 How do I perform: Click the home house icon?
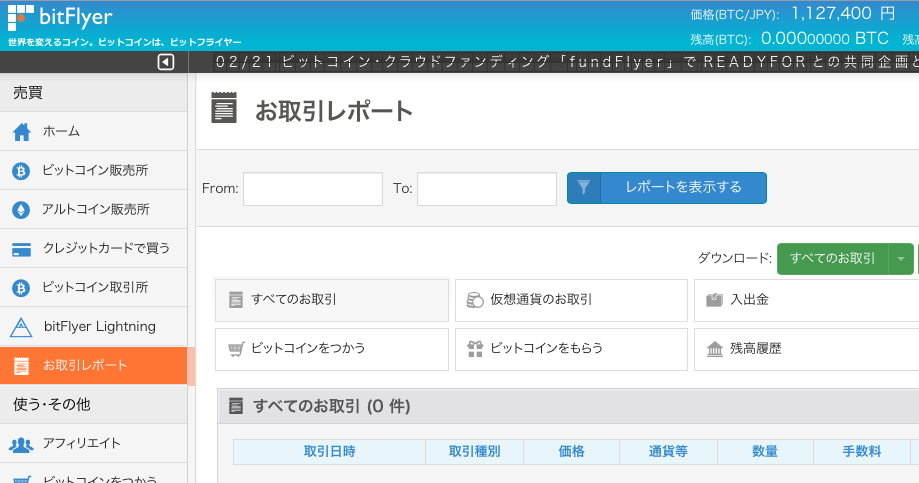[22, 132]
